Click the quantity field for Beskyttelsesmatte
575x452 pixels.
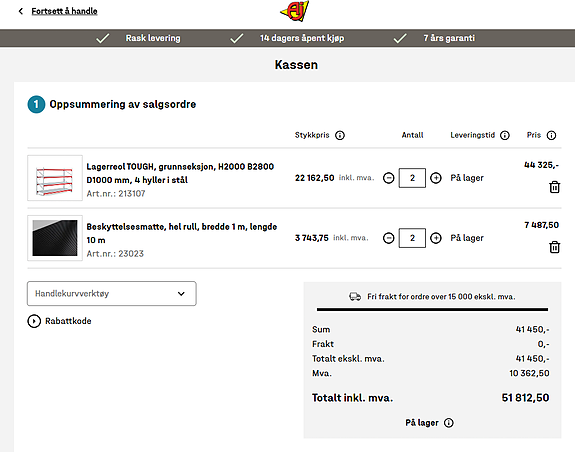point(412,238)
